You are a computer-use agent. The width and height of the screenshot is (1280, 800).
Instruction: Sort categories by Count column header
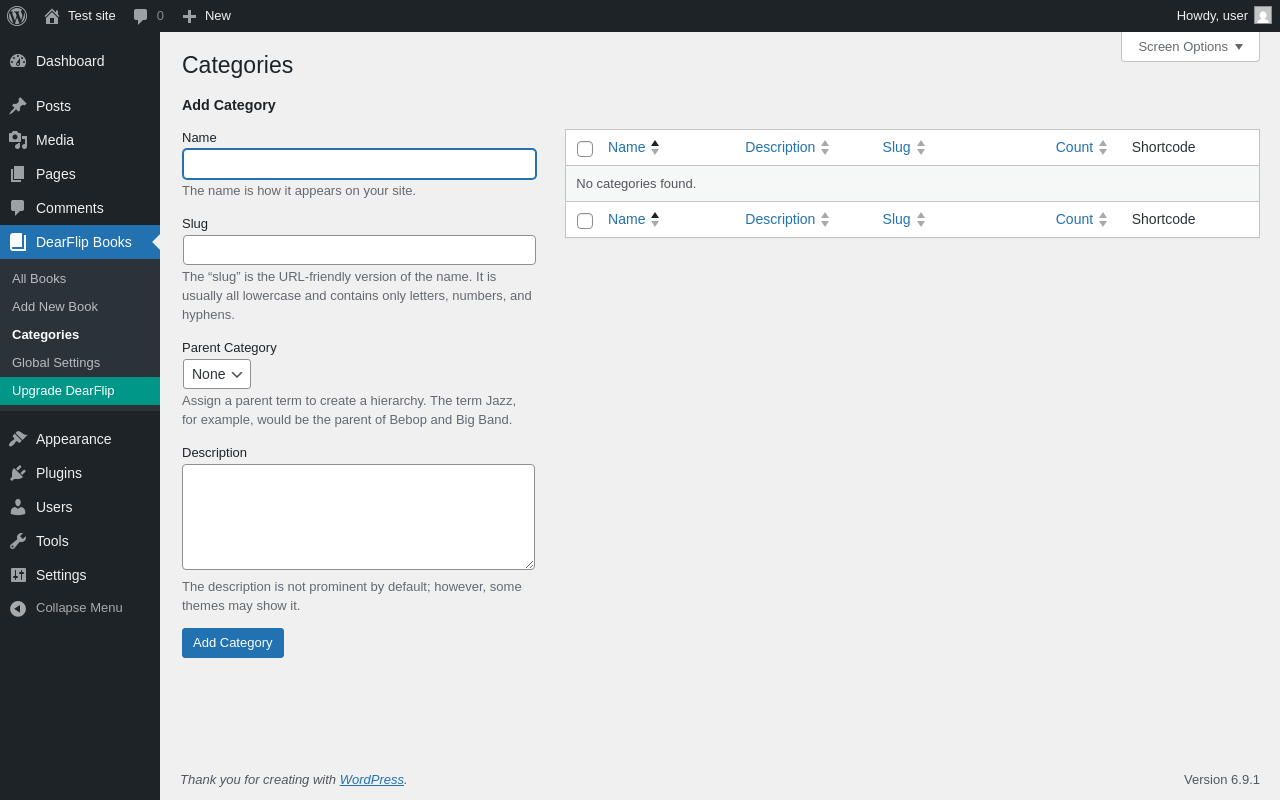click(x=1074, y=147)
